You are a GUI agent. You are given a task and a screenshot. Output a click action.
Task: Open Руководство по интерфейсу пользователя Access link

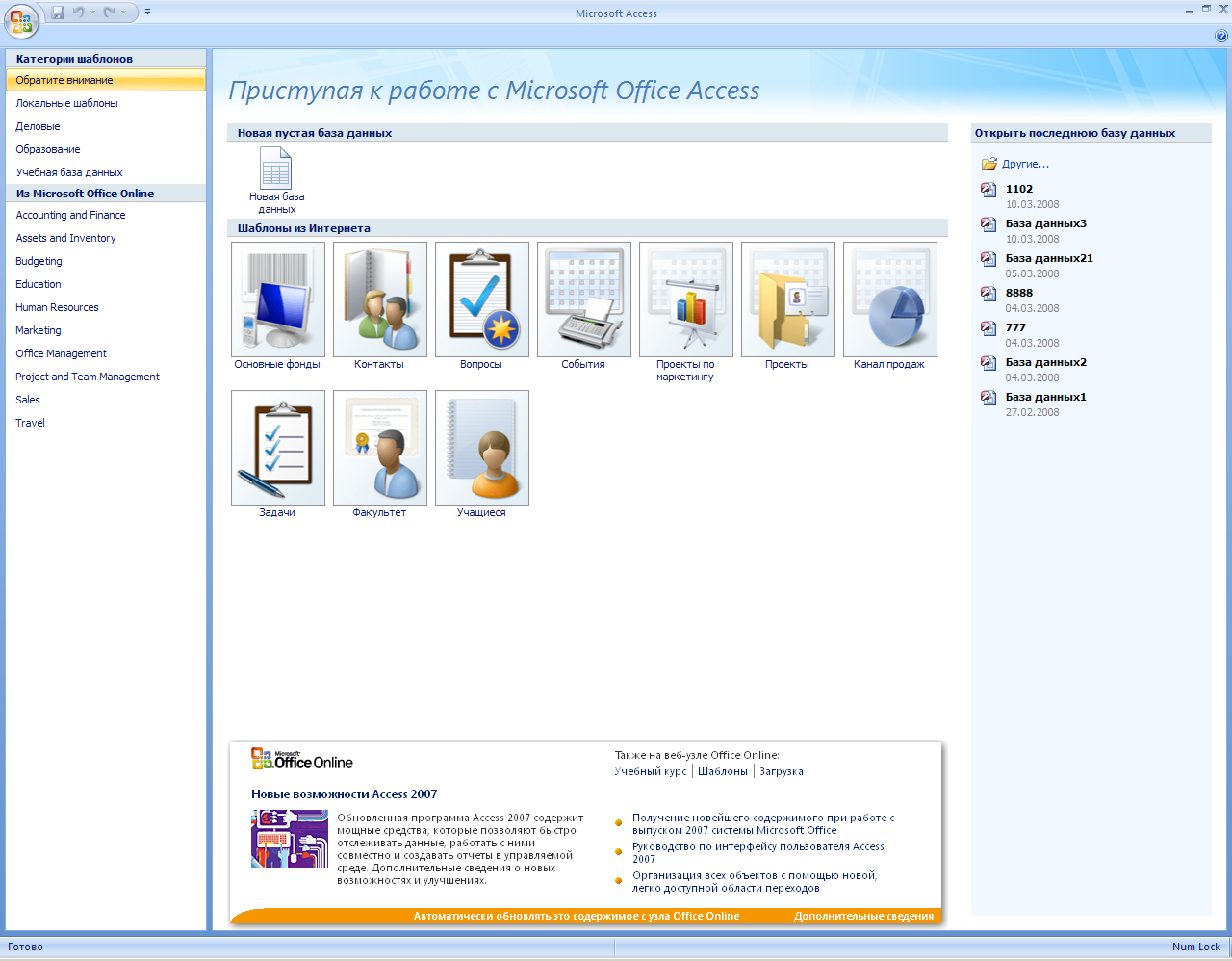click(x=758, y=852)
